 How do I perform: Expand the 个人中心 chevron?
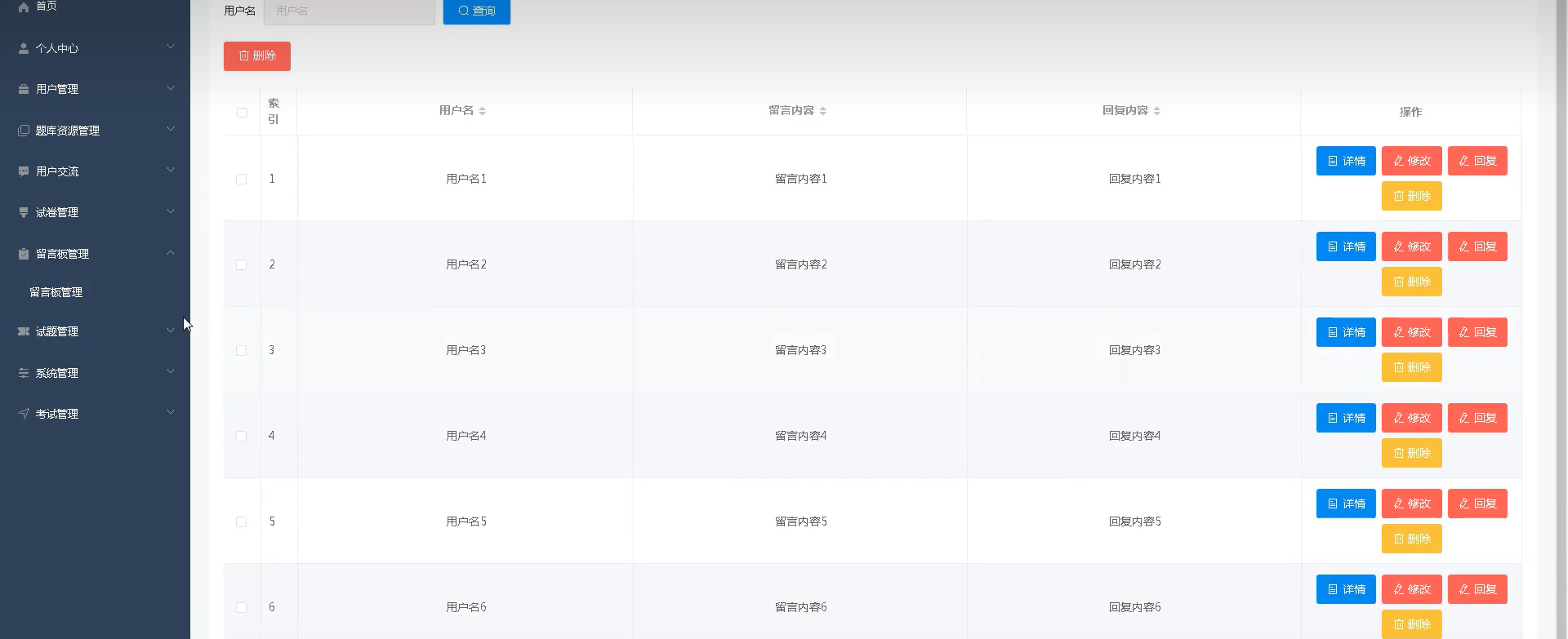click(x=171, y=47)
